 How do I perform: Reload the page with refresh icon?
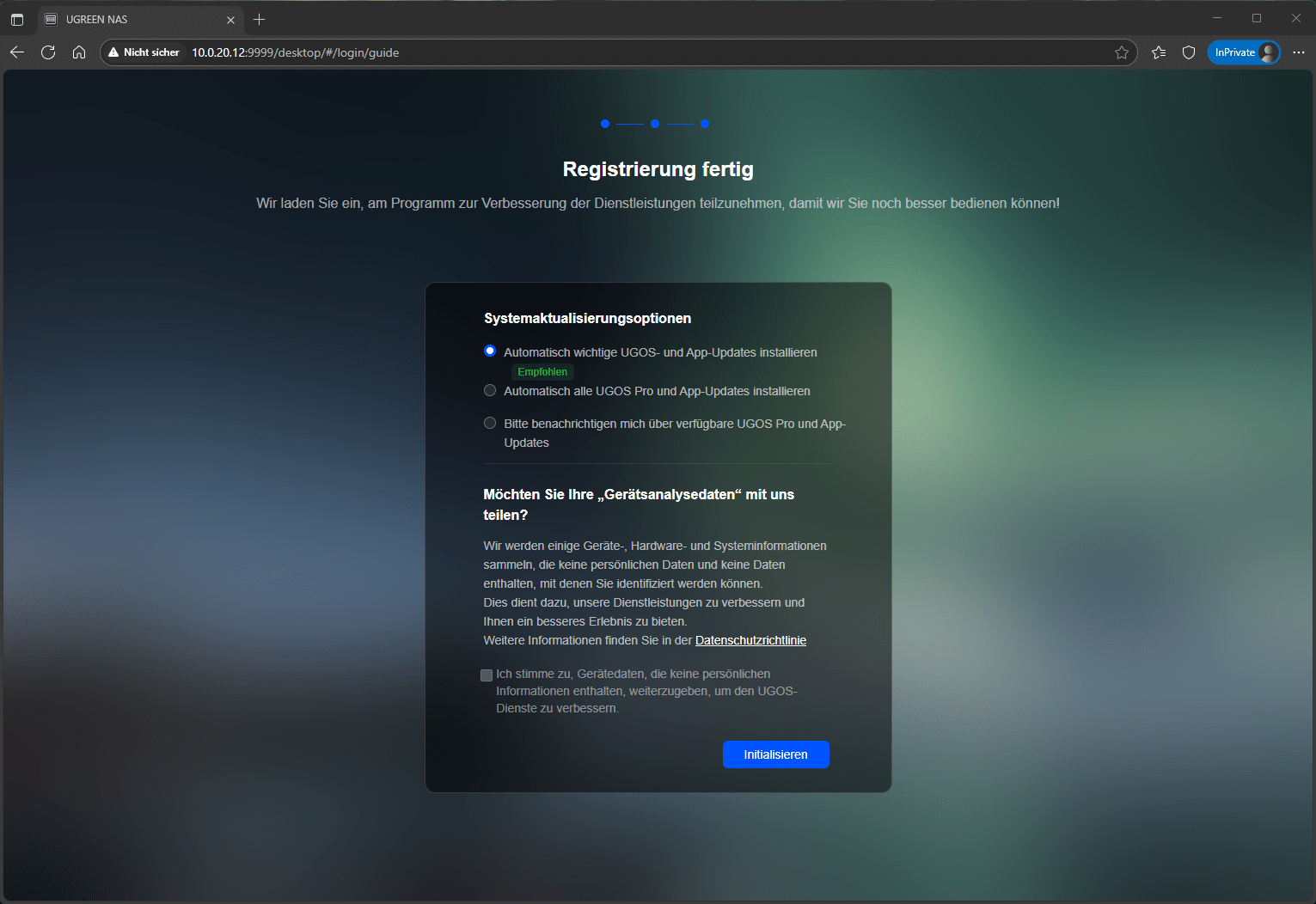[x=48, y=52]
